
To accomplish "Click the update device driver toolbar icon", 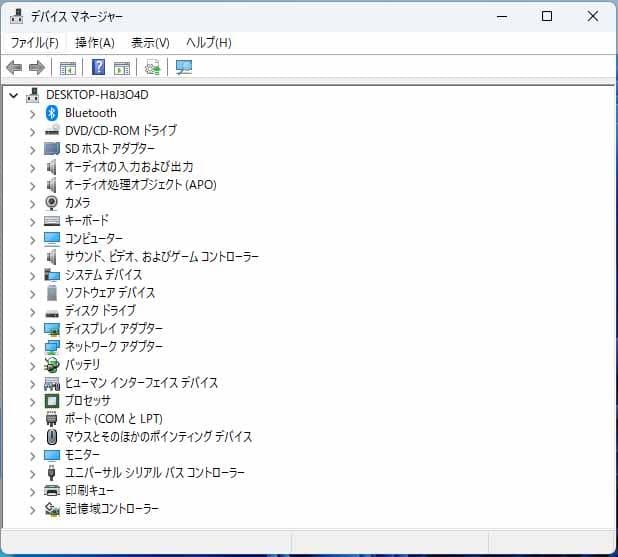I will [x=153, y=67].
